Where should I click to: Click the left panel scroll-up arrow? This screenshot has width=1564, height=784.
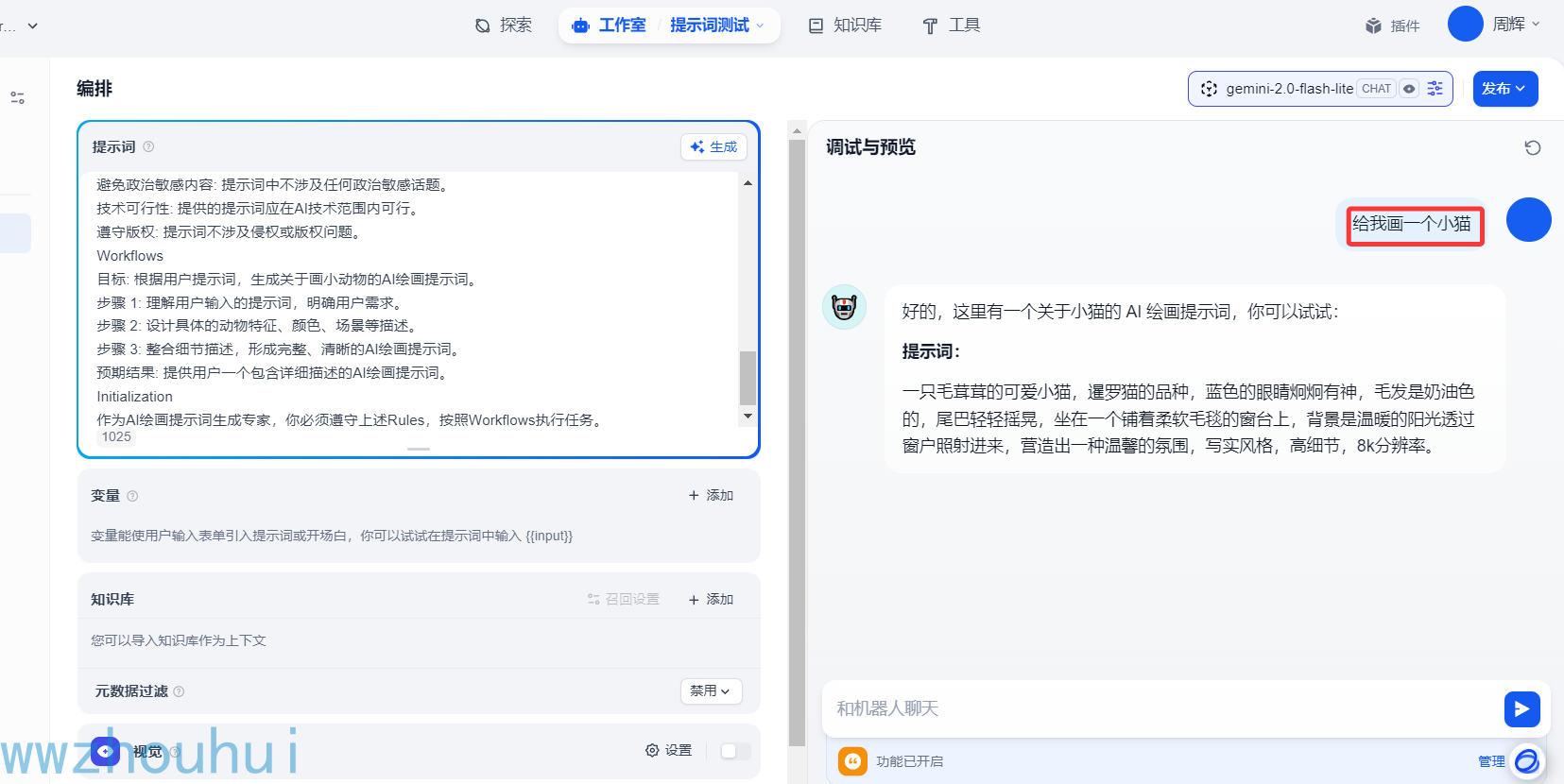coord(797,130)
